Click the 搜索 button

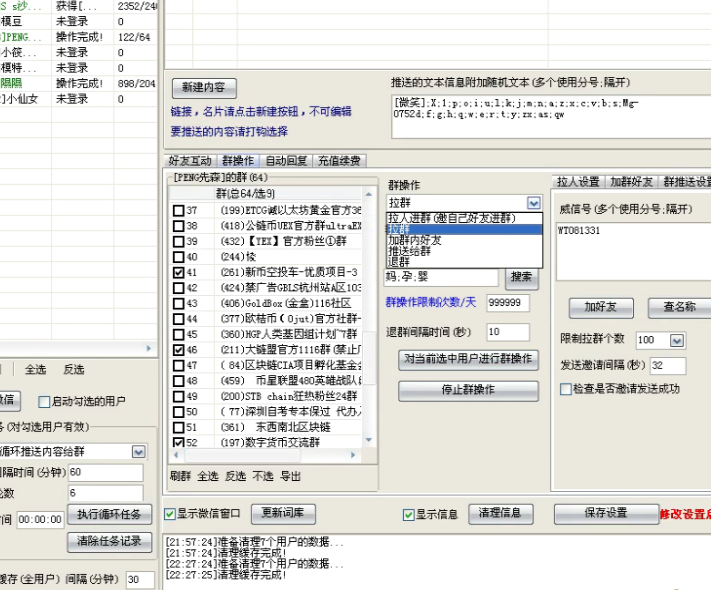click(x=521, y=277)
